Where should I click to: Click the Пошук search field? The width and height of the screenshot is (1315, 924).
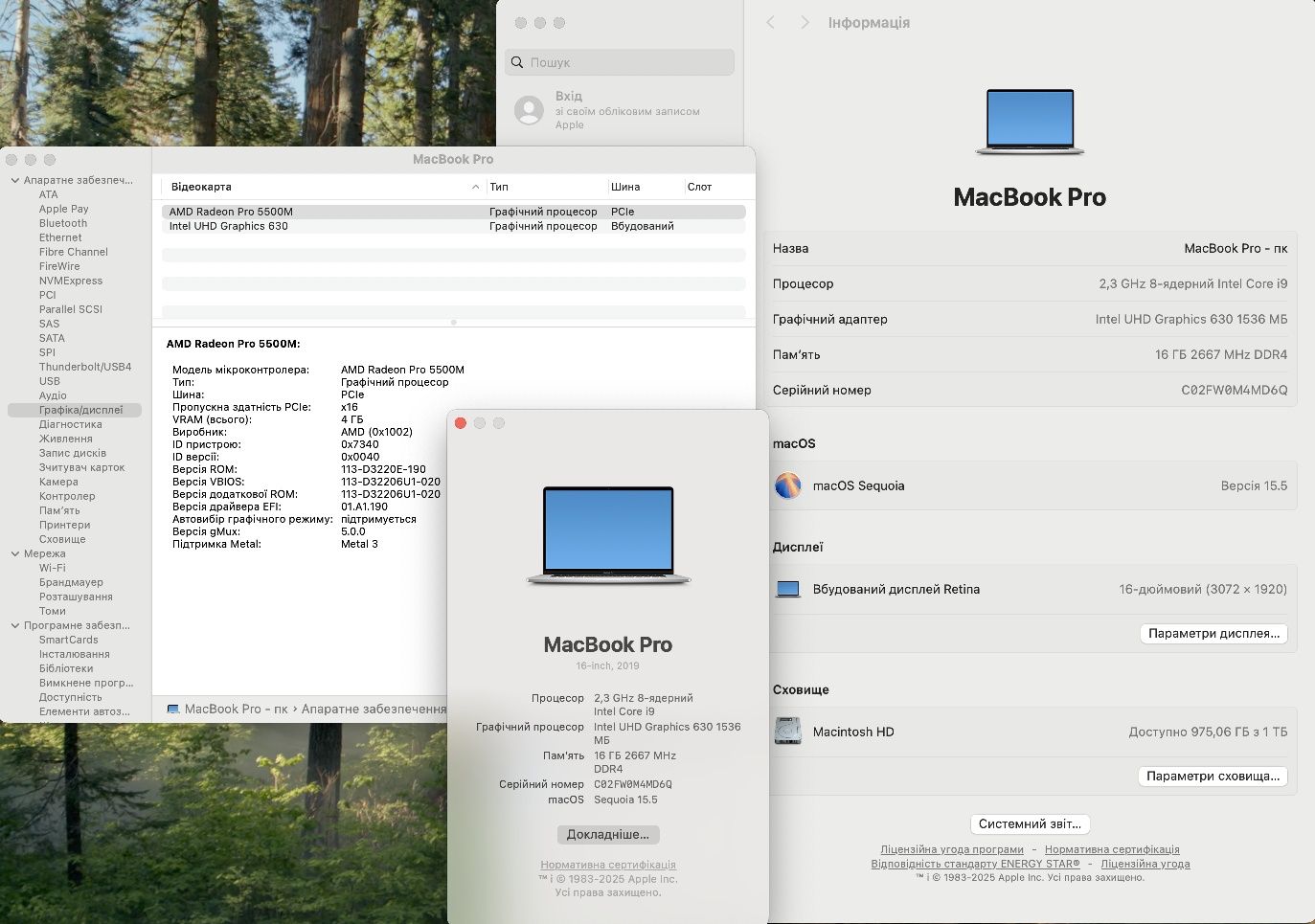(x=620, y=62)
